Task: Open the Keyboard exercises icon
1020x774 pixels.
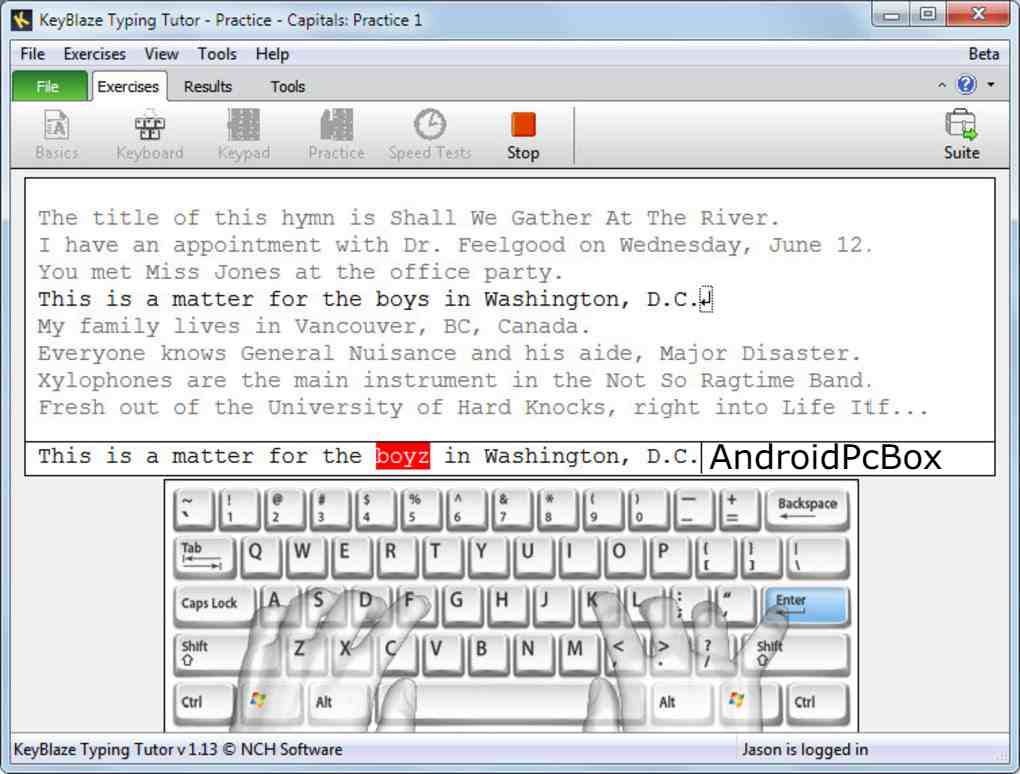Action: click(x=150, y=135)
